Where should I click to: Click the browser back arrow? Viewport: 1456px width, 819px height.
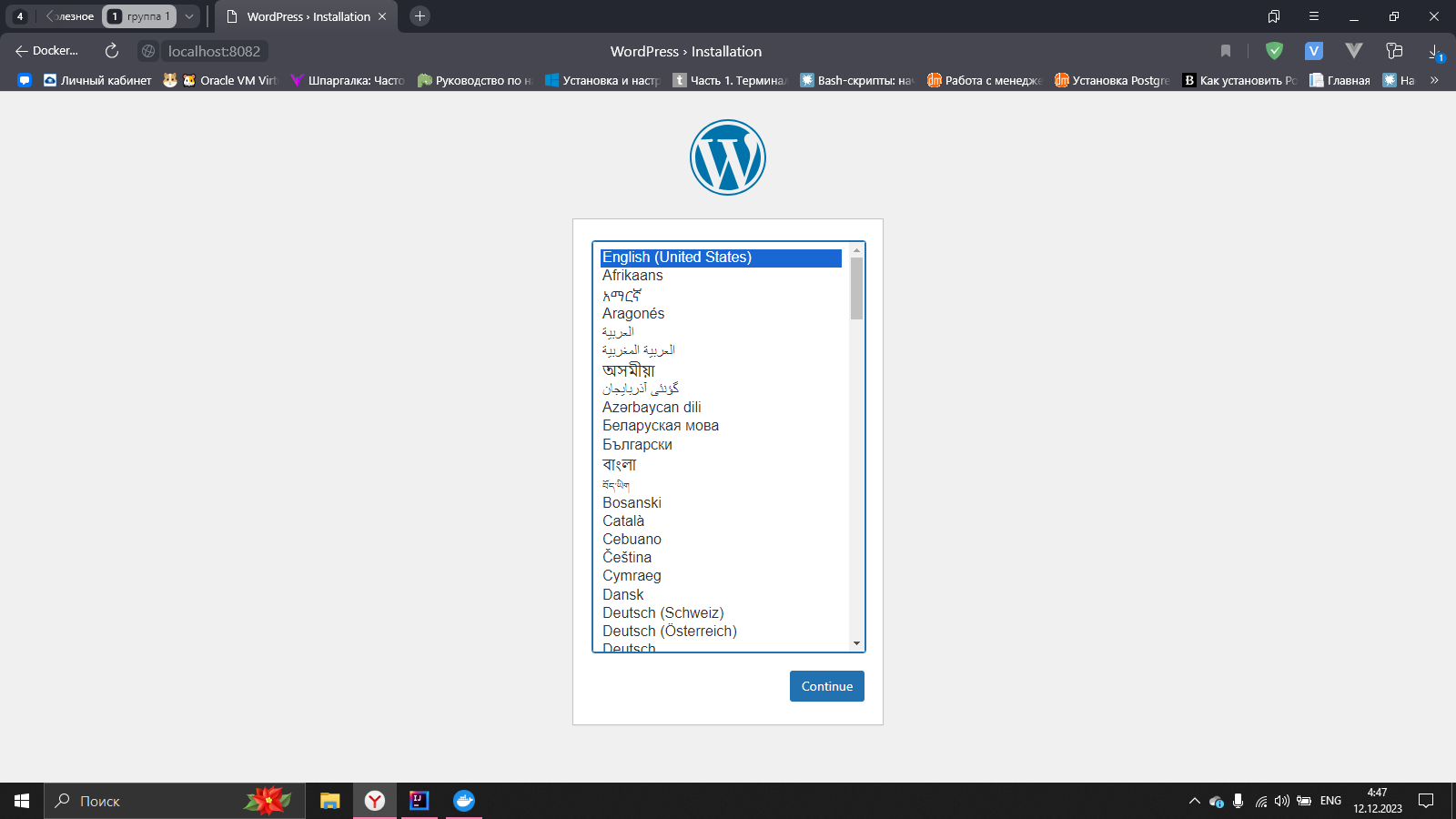pos(22,51)
